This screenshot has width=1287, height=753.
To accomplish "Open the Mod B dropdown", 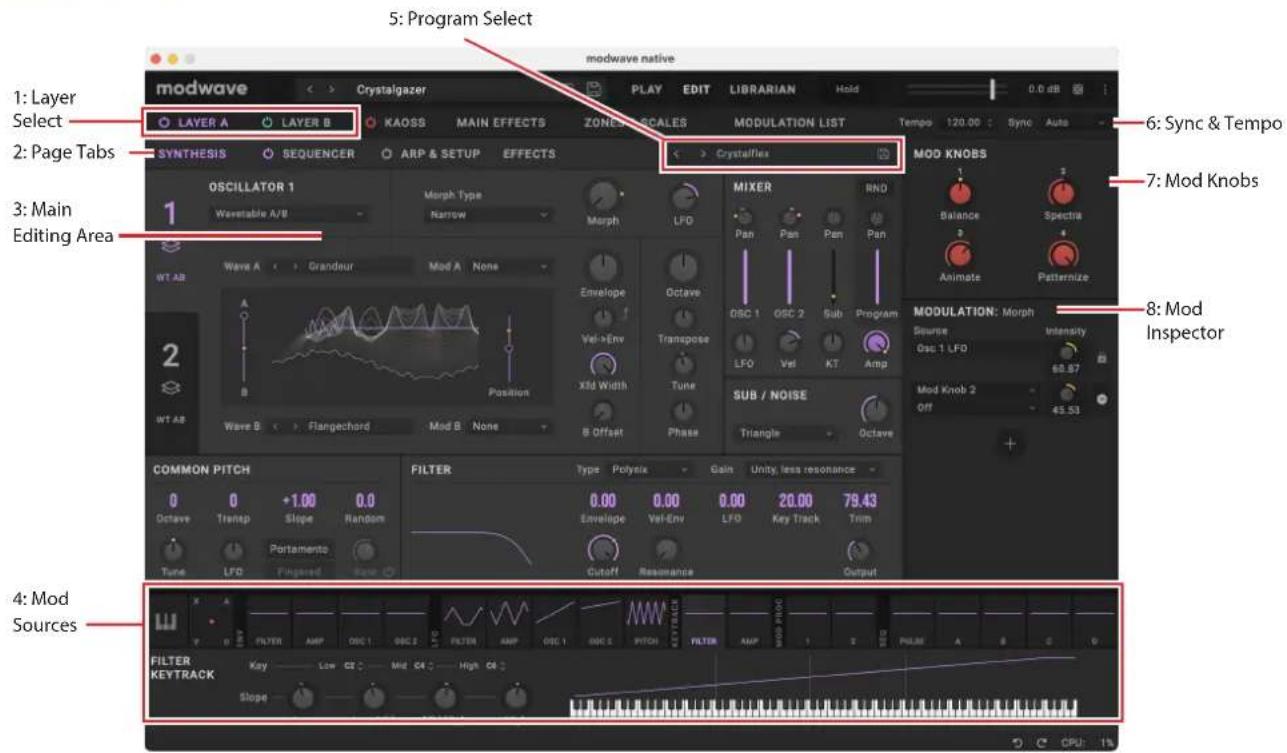I will point(510,426).
